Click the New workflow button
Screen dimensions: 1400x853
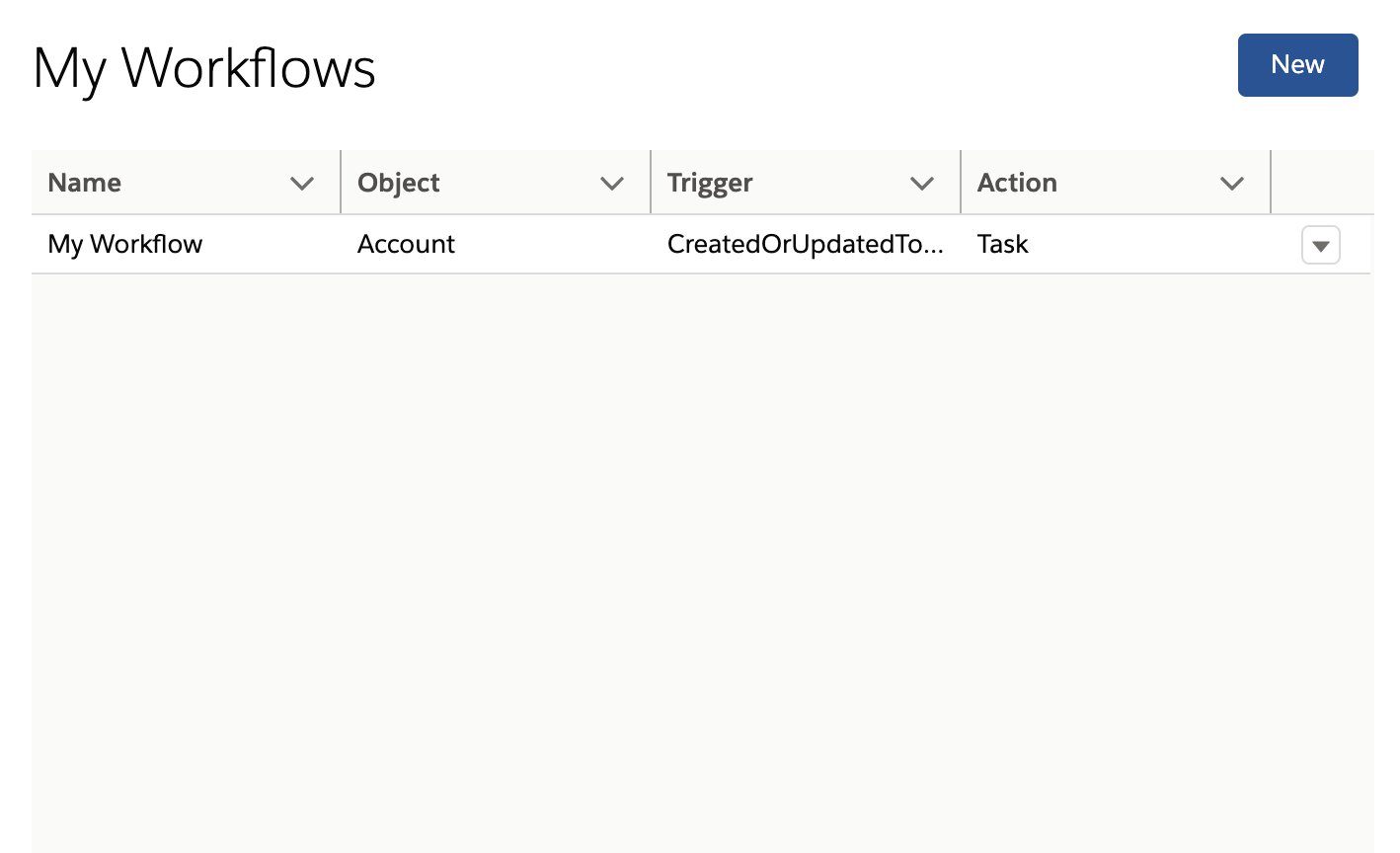(1297, 65)
